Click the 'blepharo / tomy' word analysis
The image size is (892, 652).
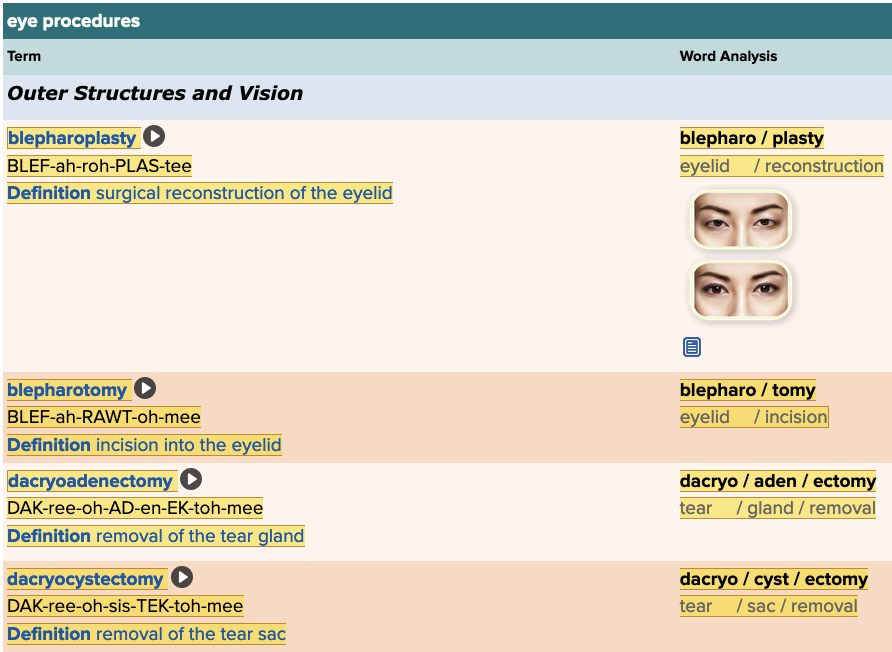click(747, 390)
